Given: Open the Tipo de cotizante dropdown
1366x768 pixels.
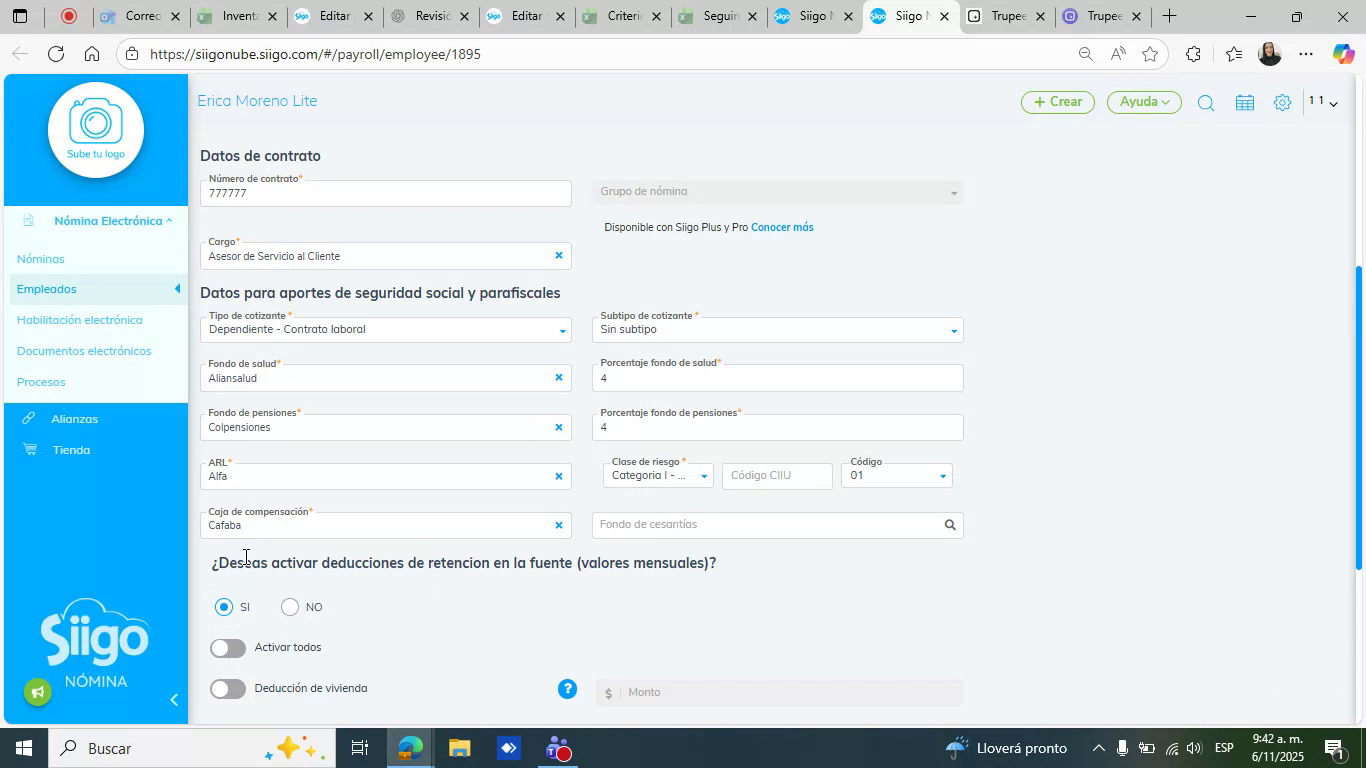Looking at the screenshot, I should pyautogui.click(x=386, y=329).
